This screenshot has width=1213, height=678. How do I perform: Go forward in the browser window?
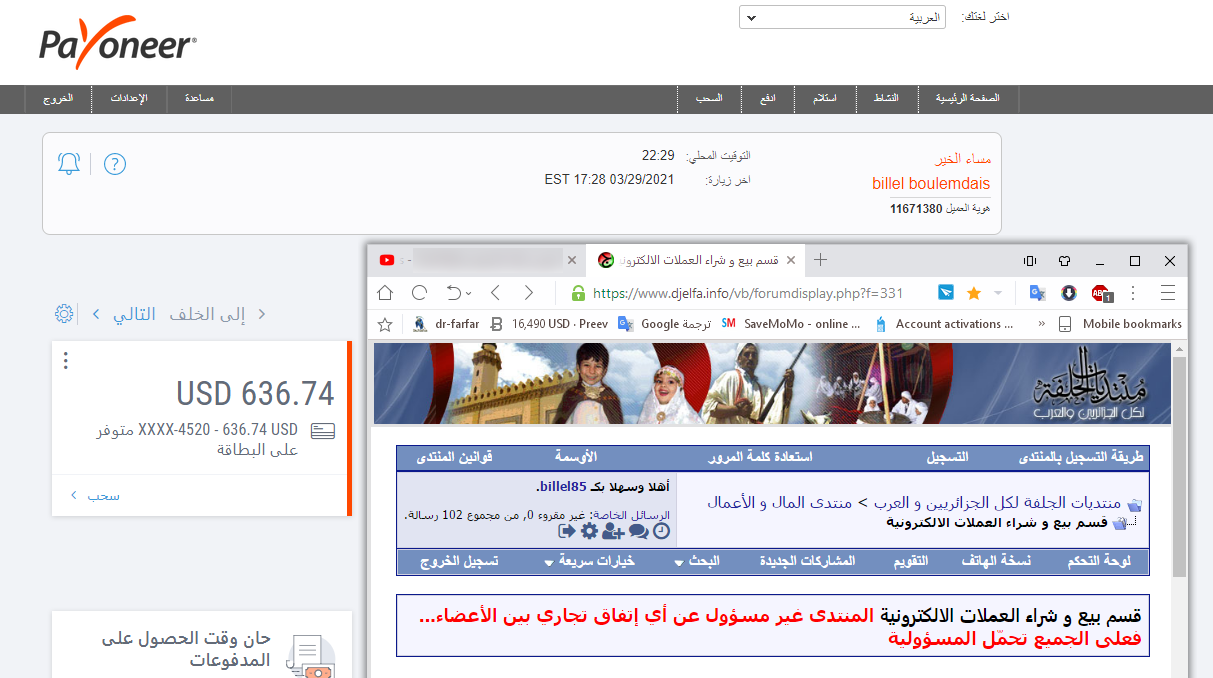pos(529,293)
